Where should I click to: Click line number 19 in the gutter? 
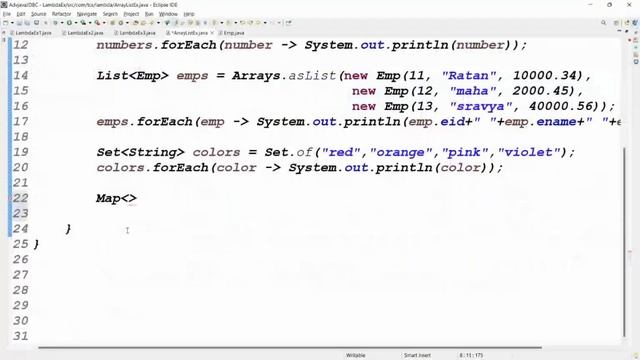point(20,152)
